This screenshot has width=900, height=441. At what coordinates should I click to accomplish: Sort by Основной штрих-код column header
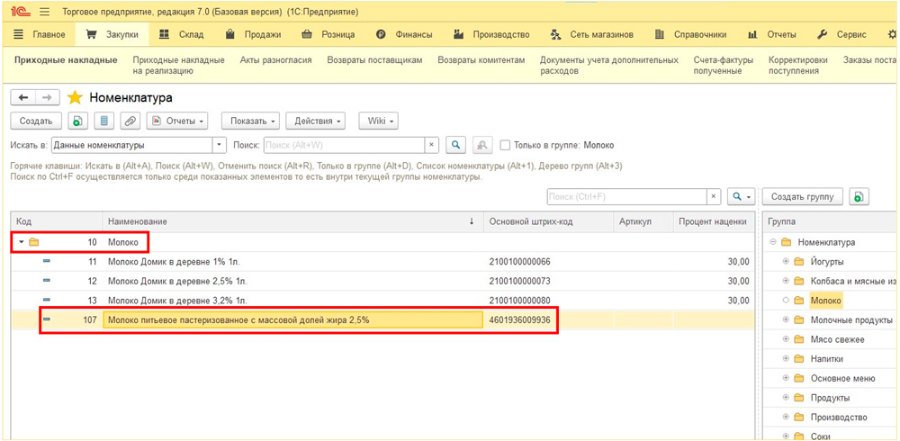548,222
